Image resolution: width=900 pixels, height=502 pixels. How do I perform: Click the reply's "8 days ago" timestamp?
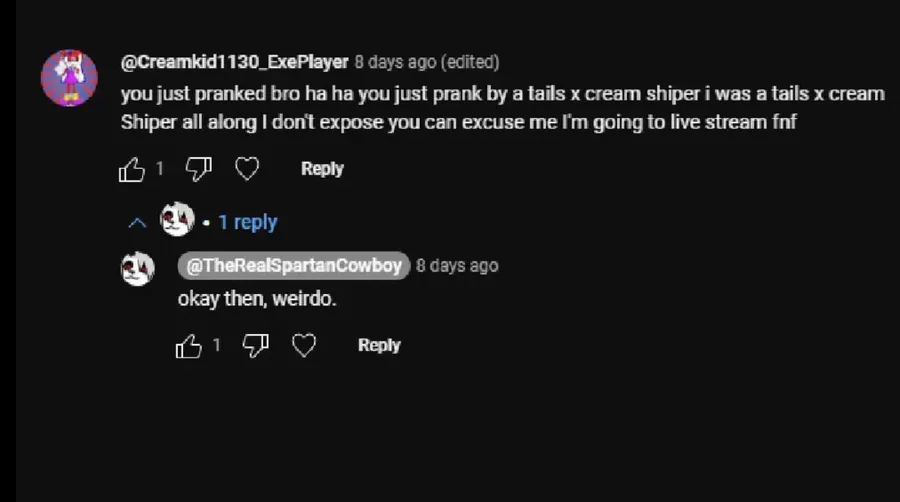pos(457,265)
